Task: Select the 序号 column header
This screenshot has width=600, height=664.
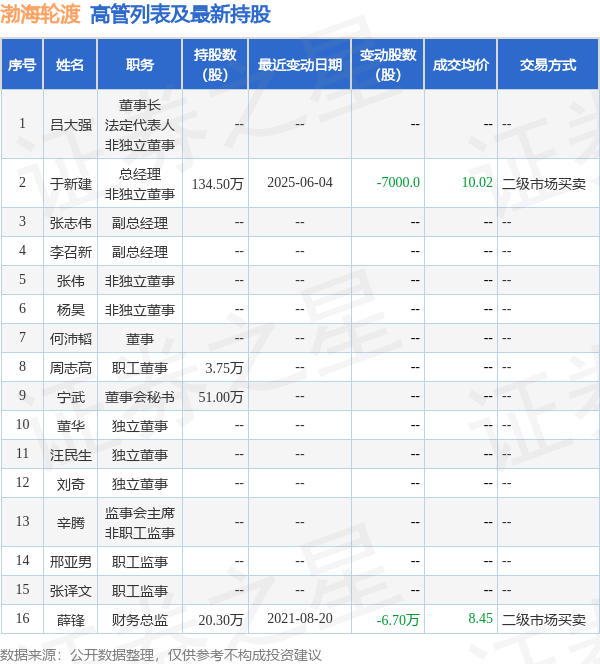Action: (x=22, y=65)
